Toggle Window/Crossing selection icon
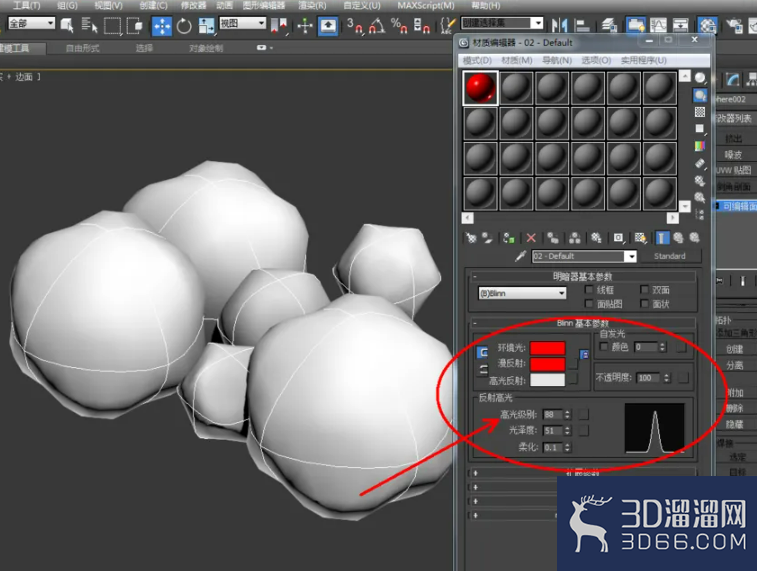Viewport: 757px width, 571px height. click(x=134, y=26)
